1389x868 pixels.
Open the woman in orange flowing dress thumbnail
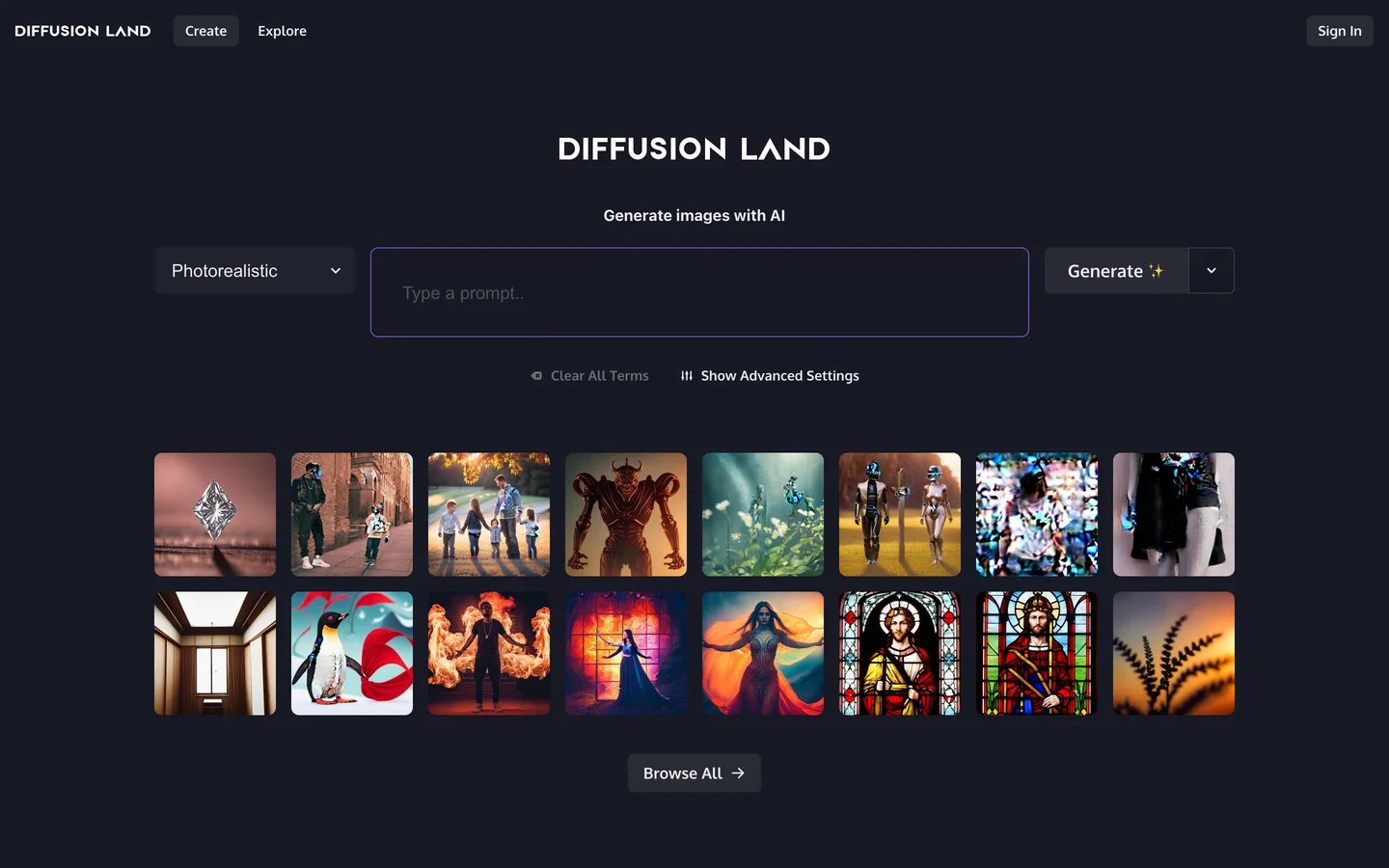pos(763,654)
